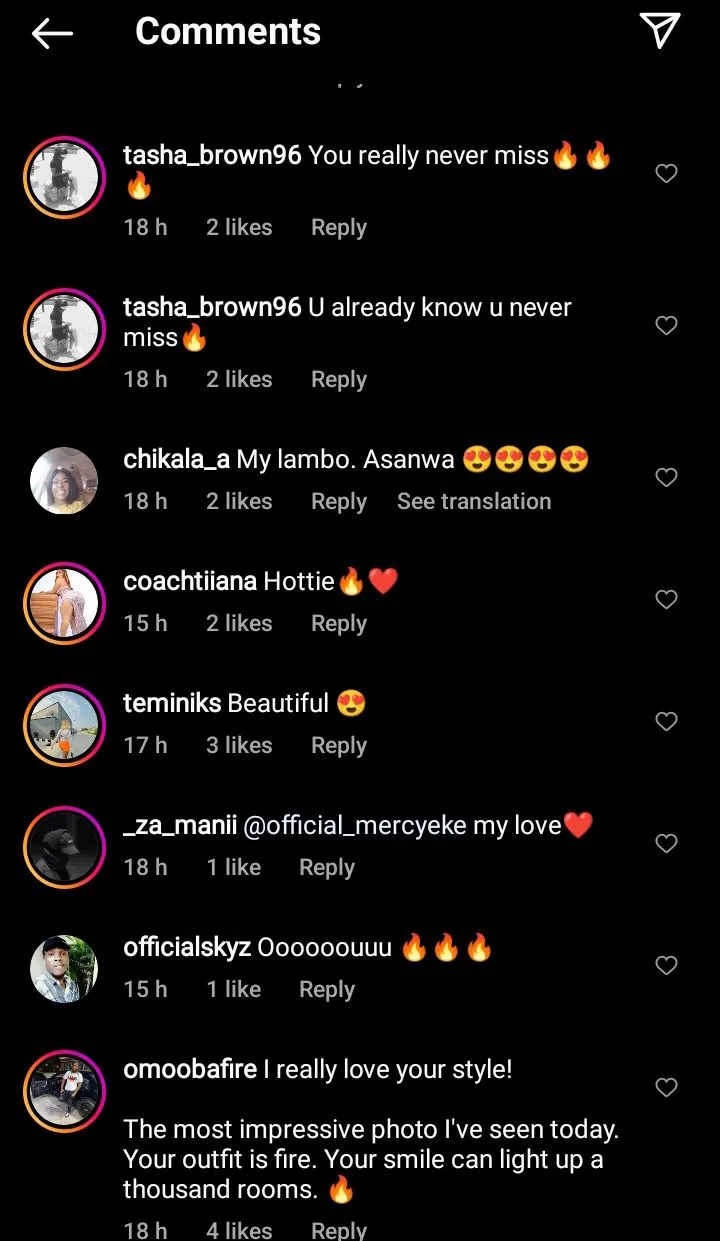
Task: Tap the back arrow to exit Comments
Action: click(x=51, y=33)
